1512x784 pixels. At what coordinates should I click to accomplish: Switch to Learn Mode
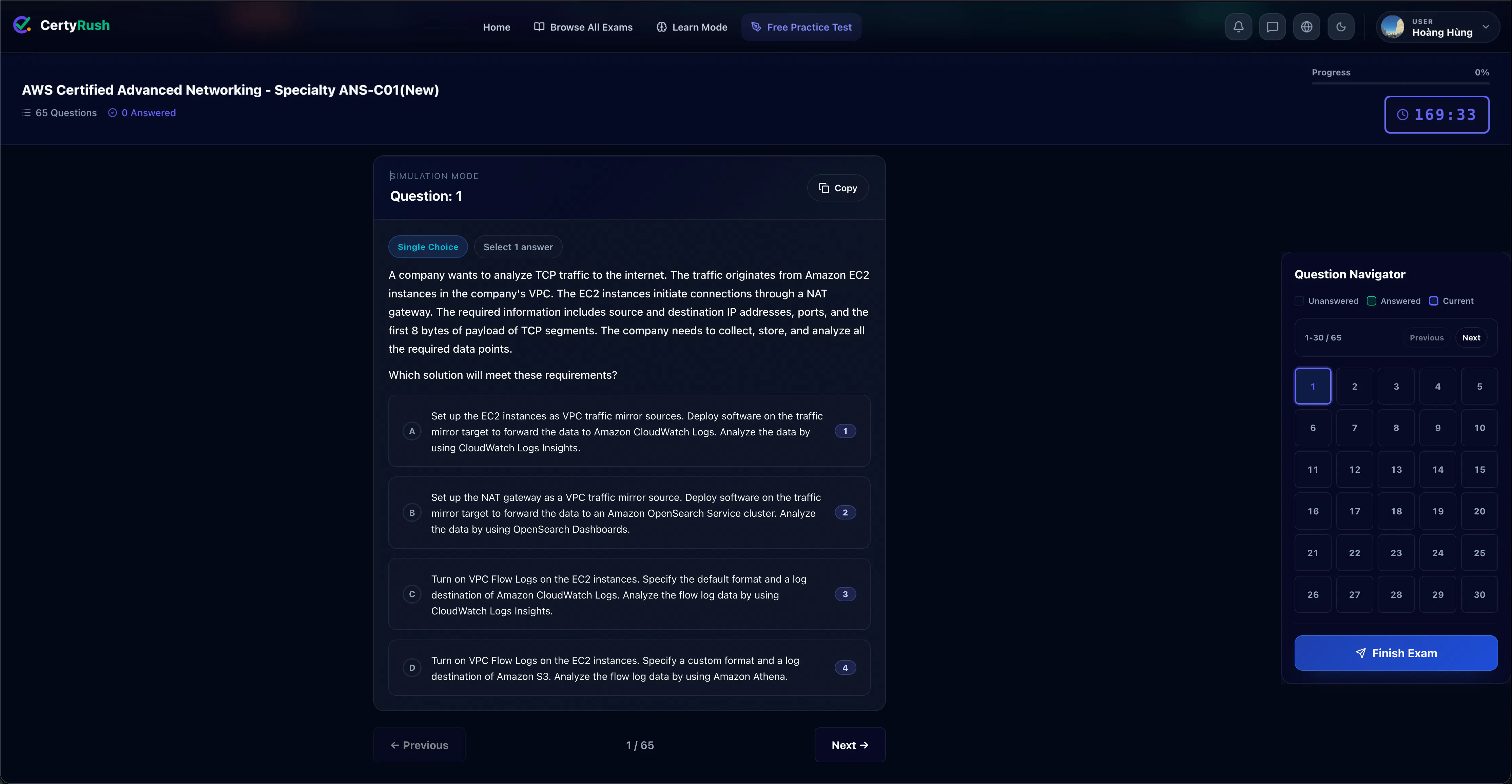(692, 27)
